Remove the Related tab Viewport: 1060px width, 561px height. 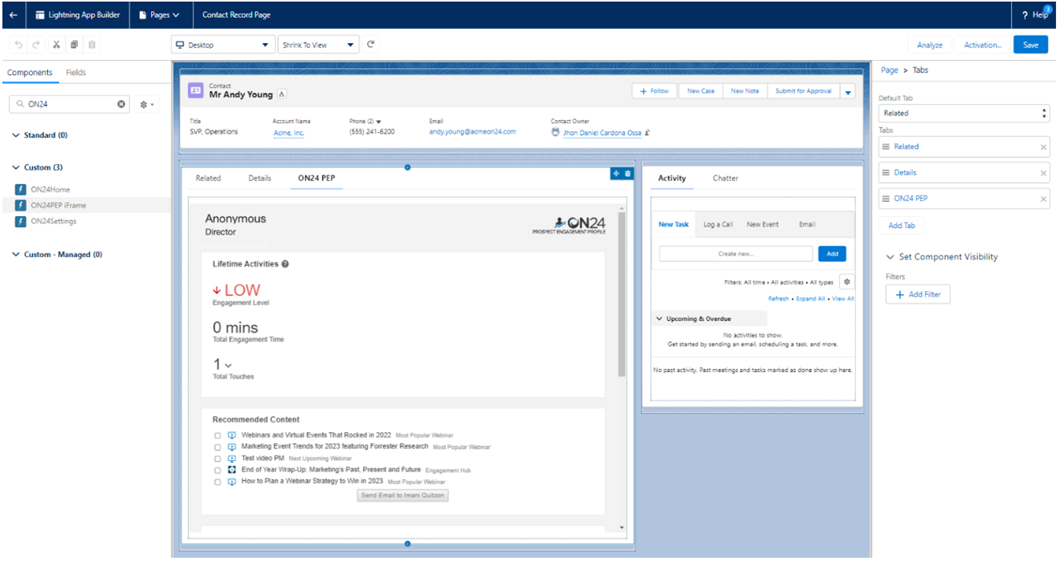pyautogui.click(x=1043, y=147)
